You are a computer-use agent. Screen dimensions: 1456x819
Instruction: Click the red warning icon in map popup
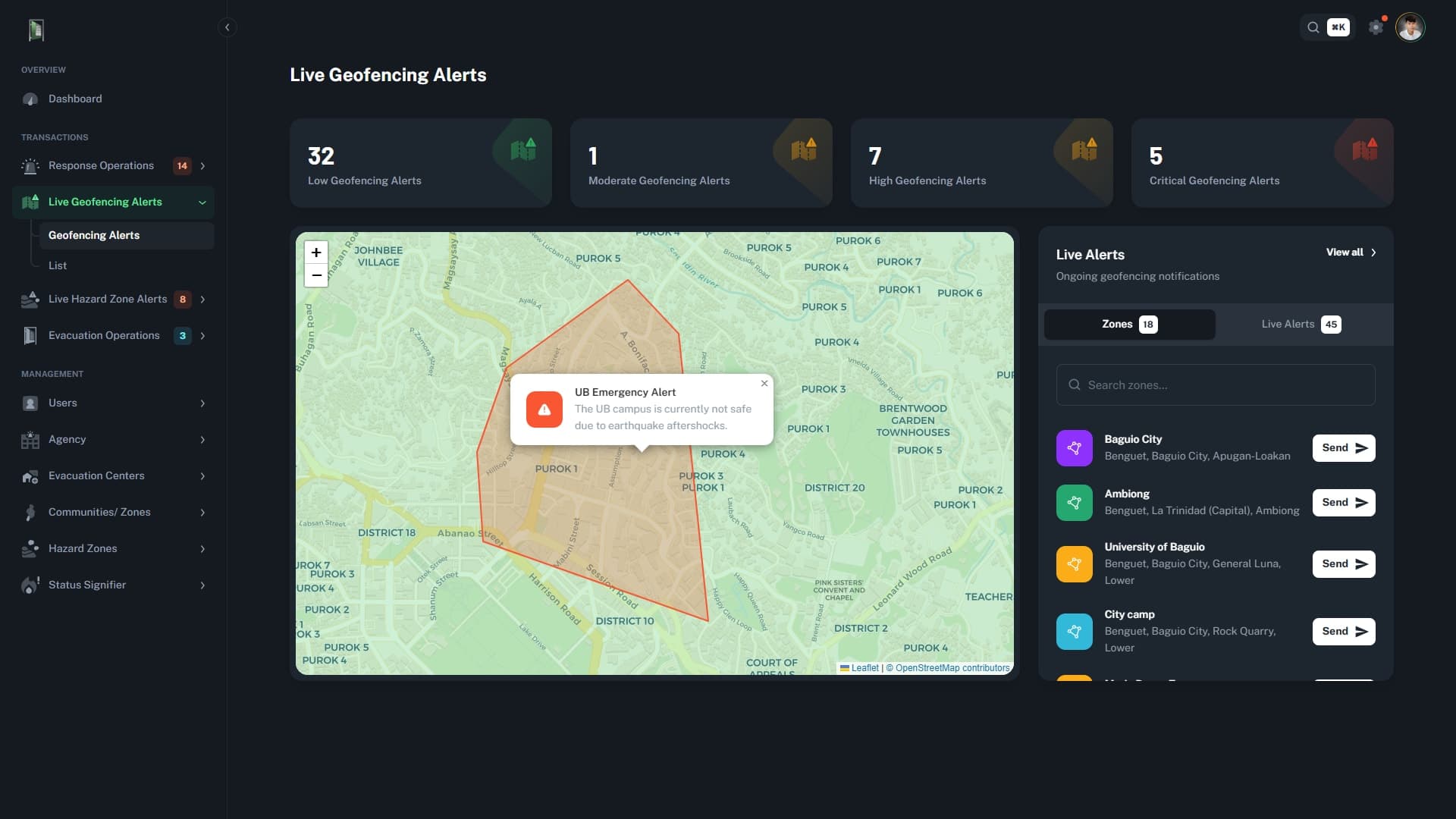tap(544, 409)
